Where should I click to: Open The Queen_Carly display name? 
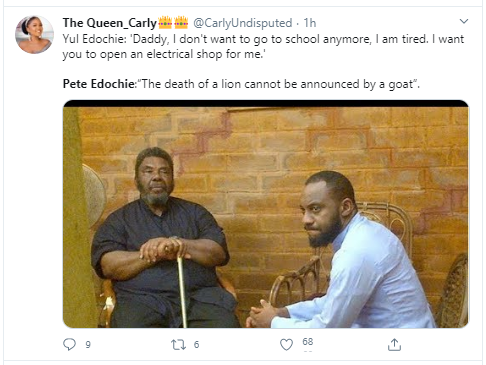(110, 23)
